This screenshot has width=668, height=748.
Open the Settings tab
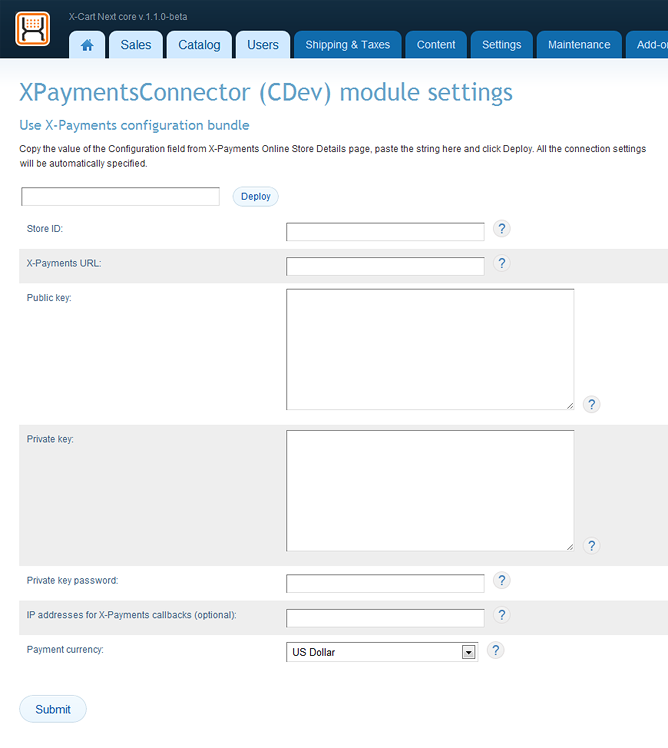click(x=501, y=45)
